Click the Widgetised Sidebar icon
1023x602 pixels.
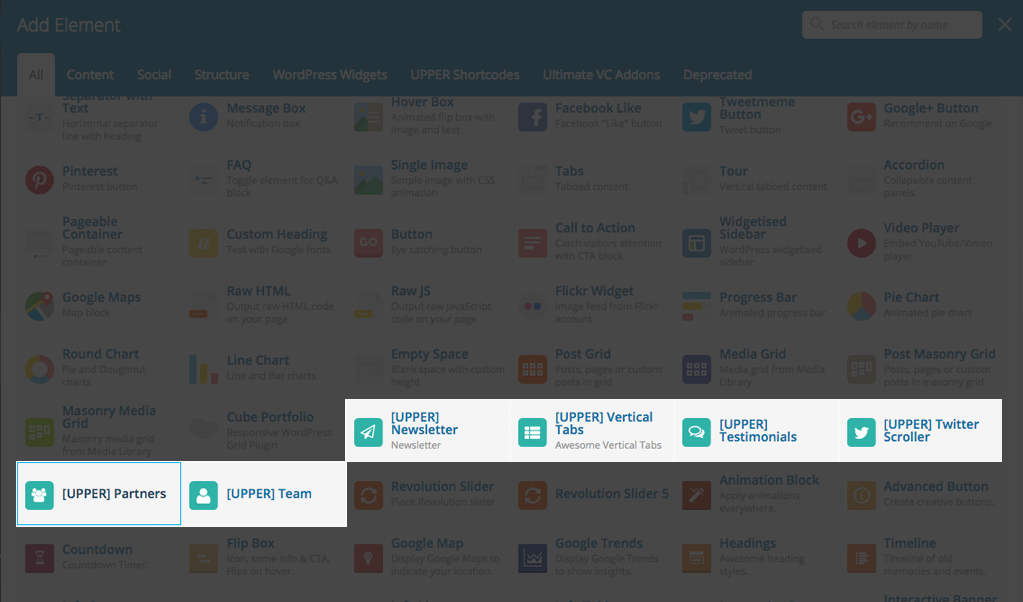point(697,243)
